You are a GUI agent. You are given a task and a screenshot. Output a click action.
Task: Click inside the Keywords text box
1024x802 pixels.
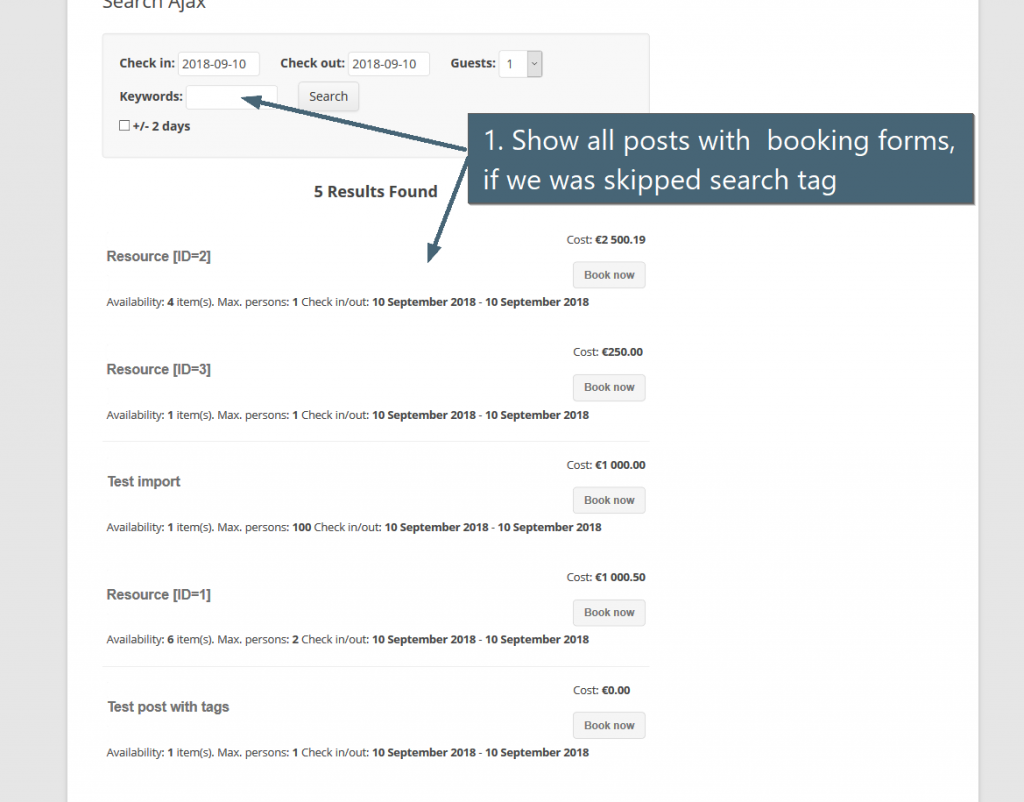(x=231, y=96)
